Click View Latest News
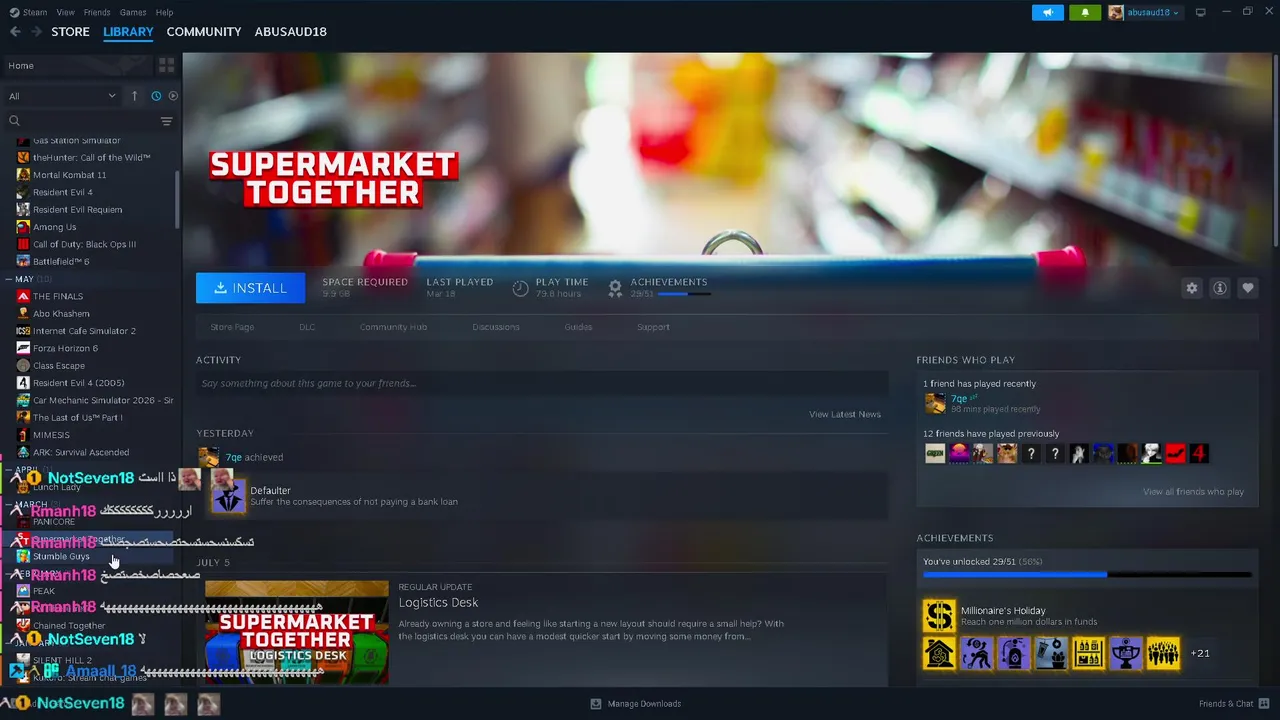1280x720 pixels. [845, 414]
